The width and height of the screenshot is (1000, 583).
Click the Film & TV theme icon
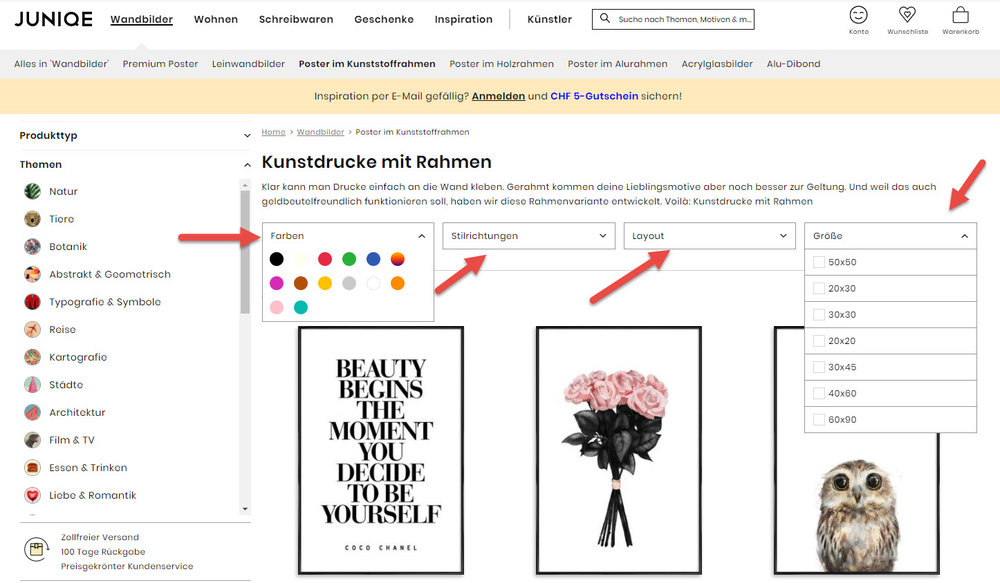coord(33,440)
